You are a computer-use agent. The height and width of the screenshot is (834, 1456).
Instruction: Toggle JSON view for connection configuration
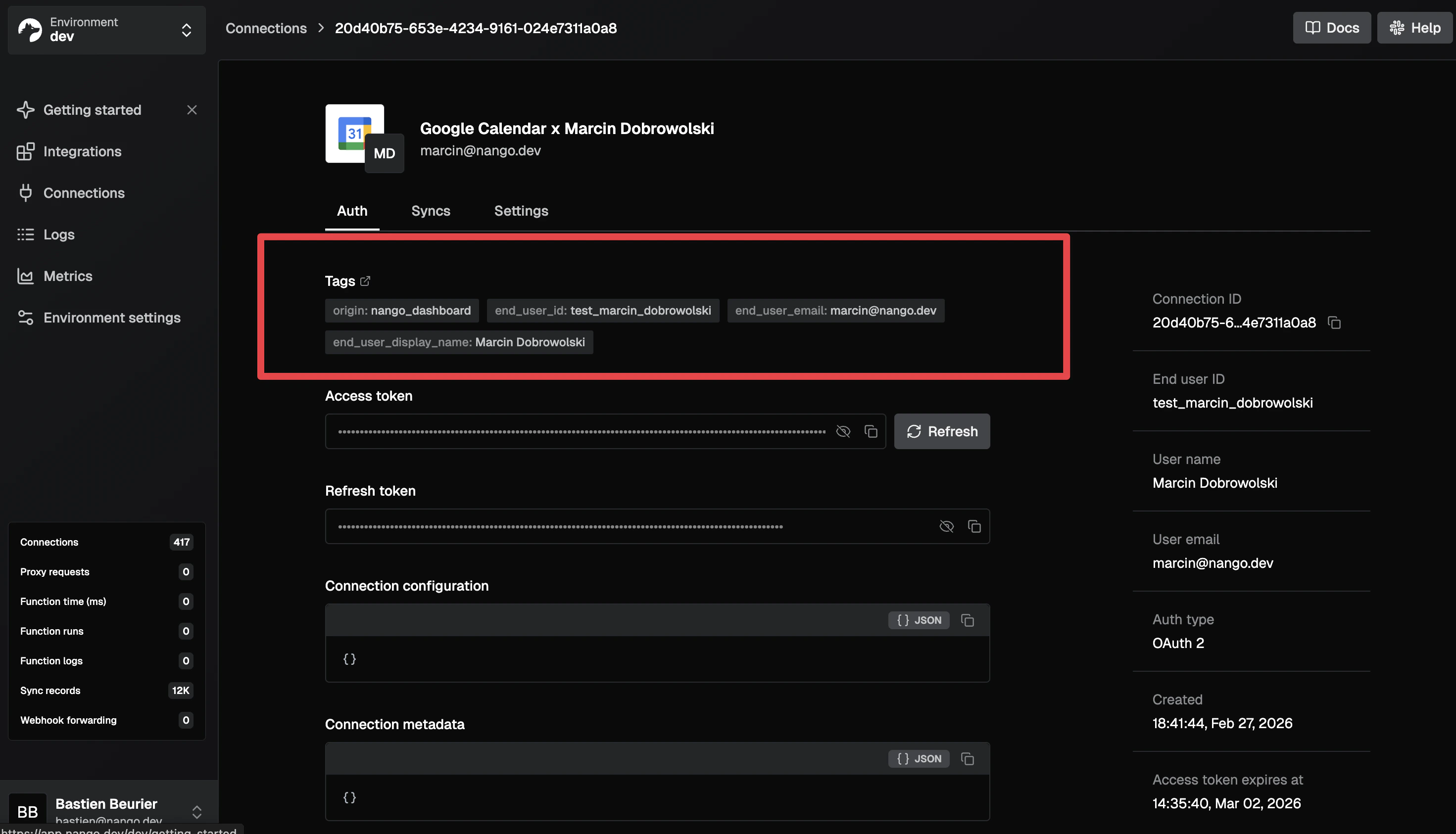click(x=919, y=620)
